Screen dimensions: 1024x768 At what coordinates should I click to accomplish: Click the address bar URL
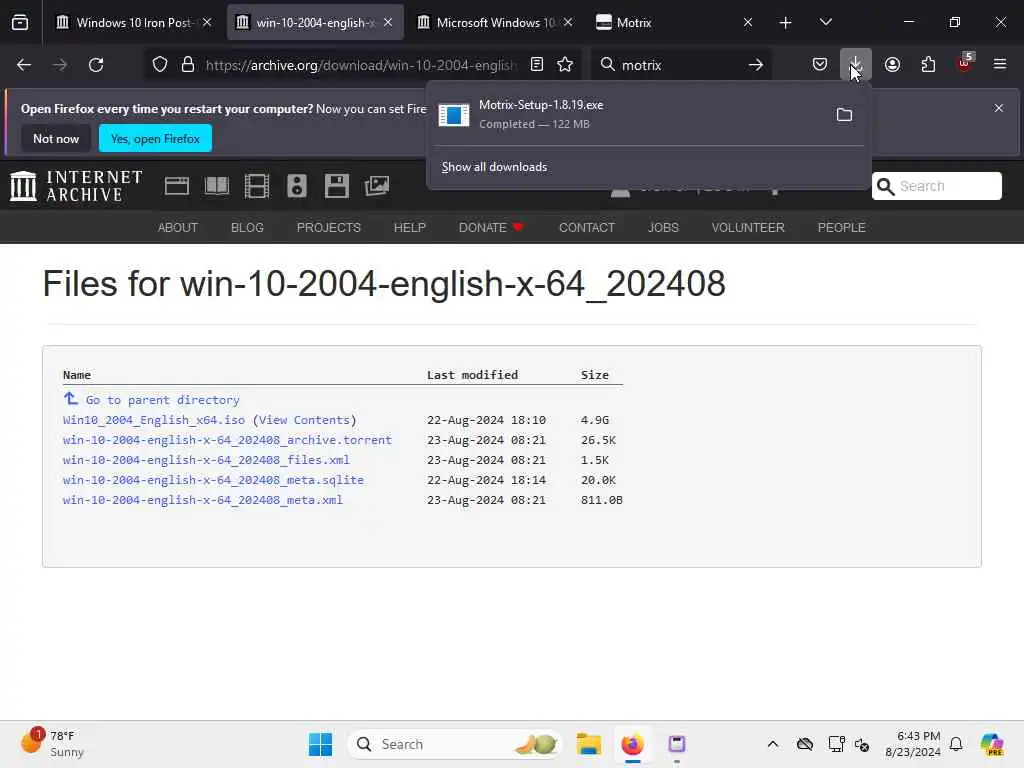(360, 65)
